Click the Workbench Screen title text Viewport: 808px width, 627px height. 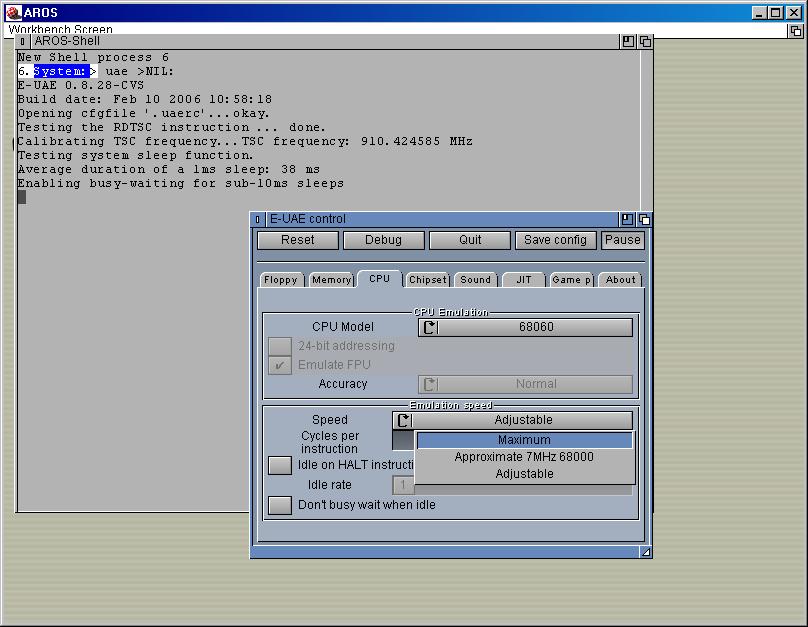click(60, 29)
